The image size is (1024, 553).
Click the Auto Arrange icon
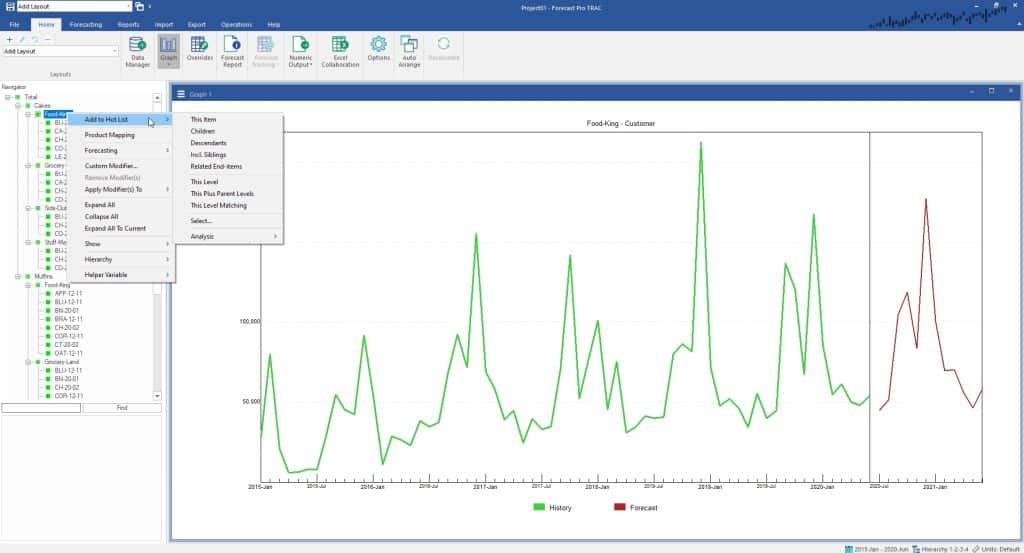tap(408, 51)
